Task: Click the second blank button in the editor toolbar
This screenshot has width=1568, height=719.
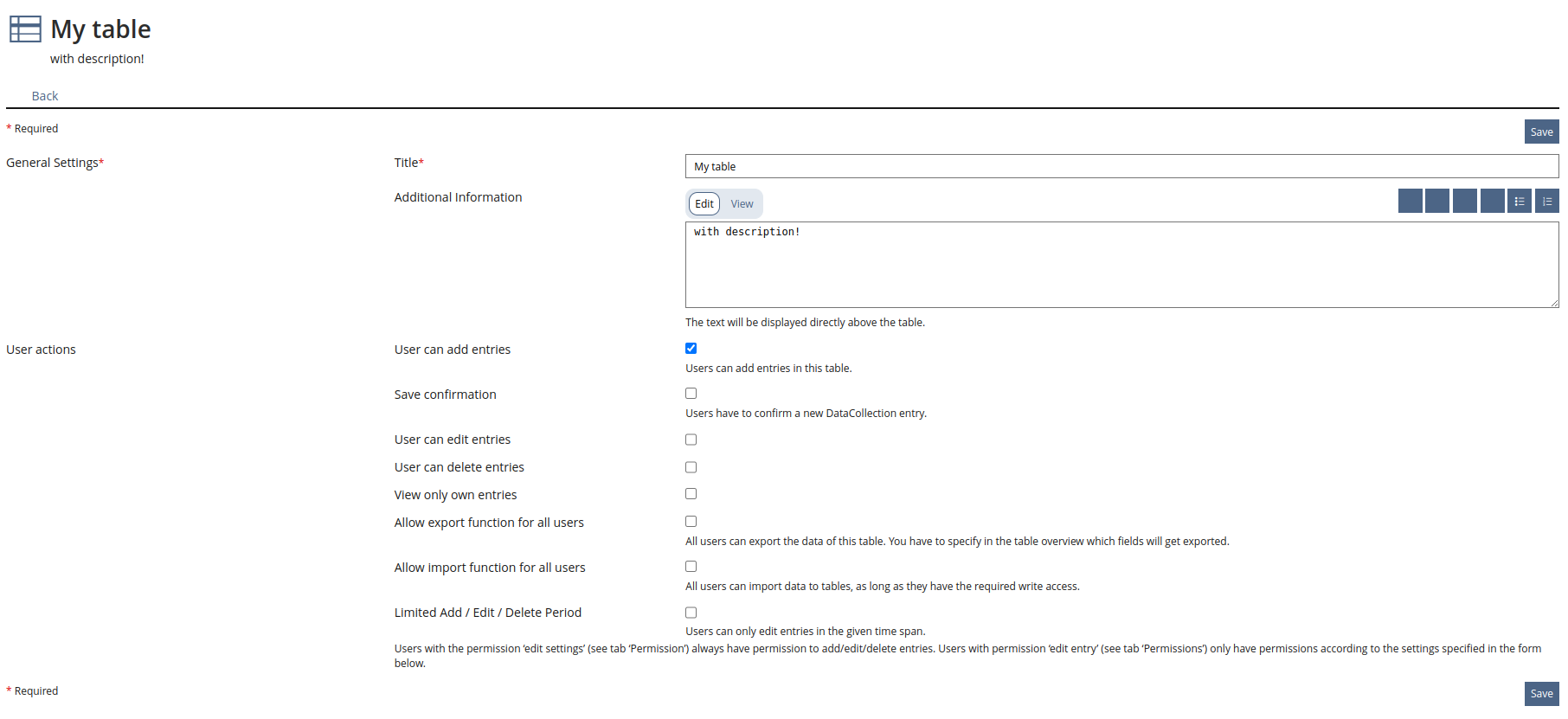Action: (x=1437, y=202)
